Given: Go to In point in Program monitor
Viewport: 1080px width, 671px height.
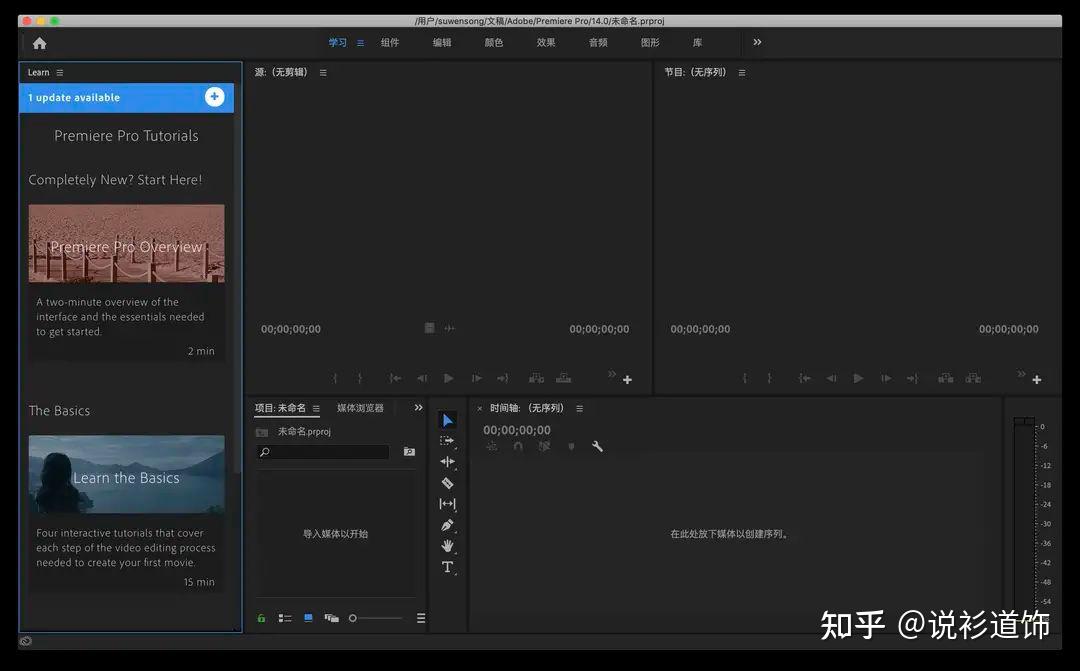Looking at the screenshot, I should [804, 378].
